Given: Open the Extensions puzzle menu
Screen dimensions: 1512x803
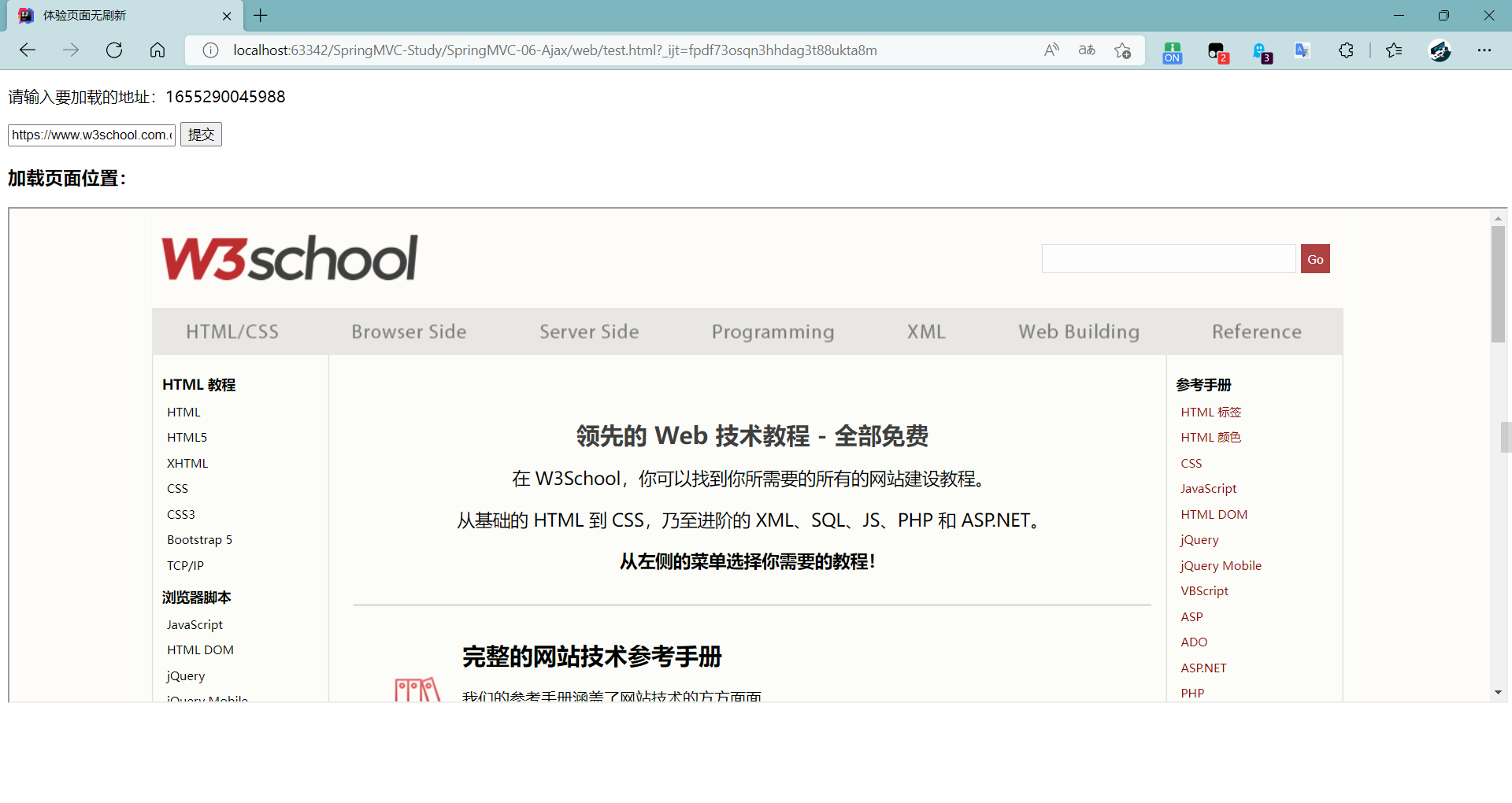Looking at the screenshot, I should (1347, 50).
